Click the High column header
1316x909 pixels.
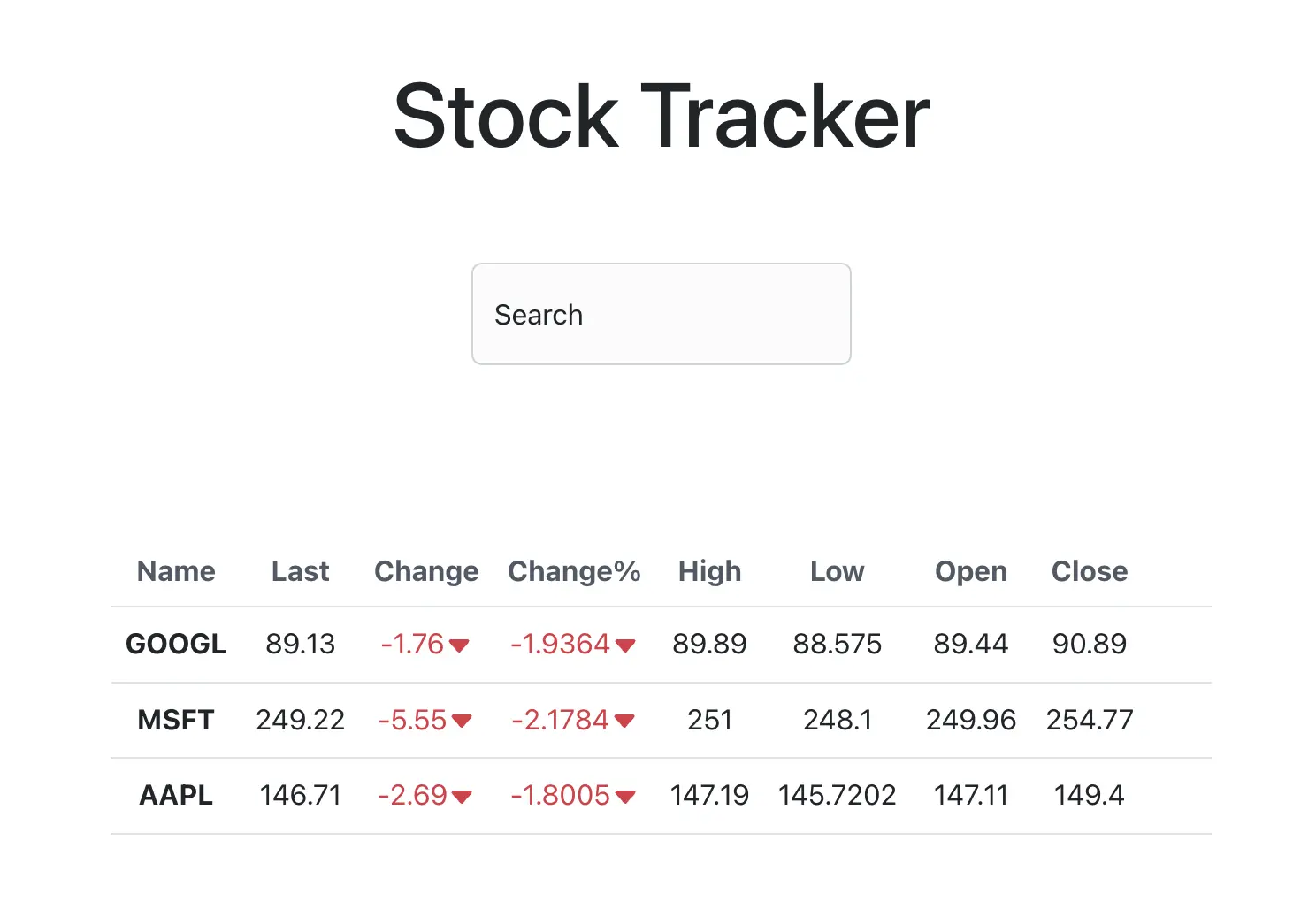click(709, 571)
